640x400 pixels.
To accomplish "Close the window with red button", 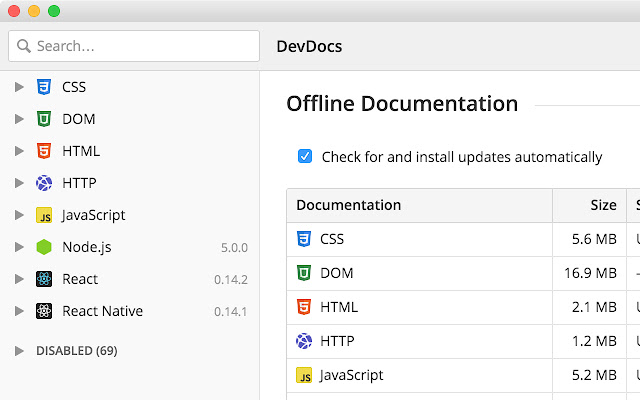I will (x=14, y=11).
